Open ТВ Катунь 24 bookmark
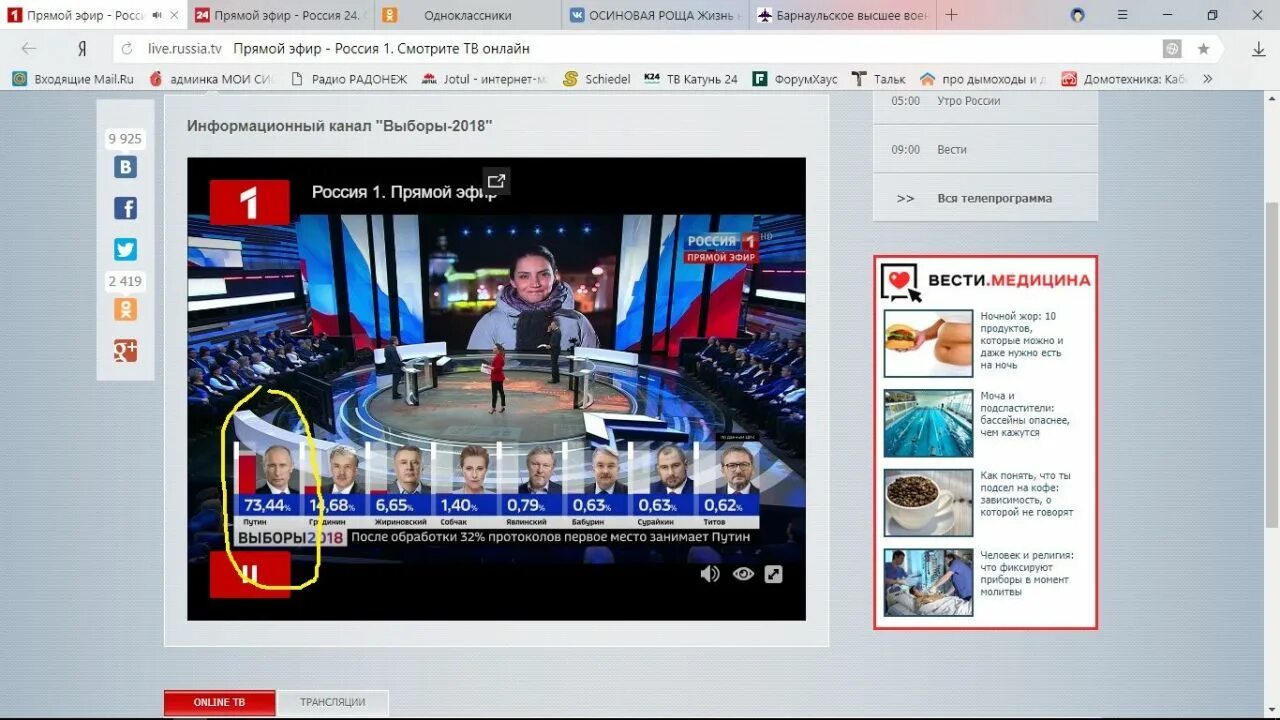Screen dimensions: 1280x720 pyautogui.click(x=691, y=79)
